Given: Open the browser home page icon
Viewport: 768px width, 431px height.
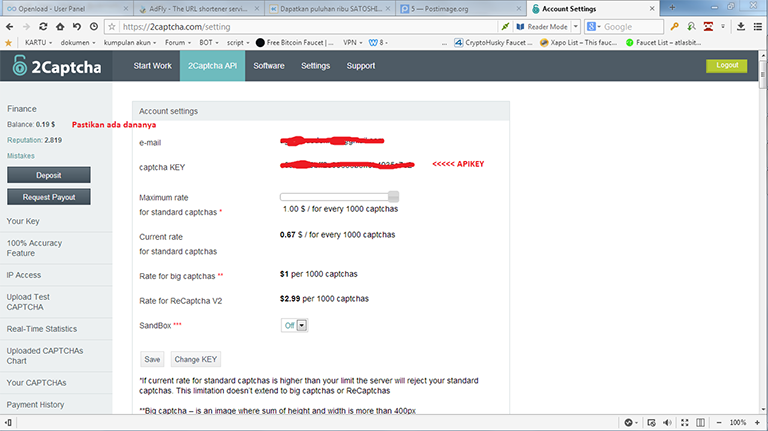Looking at the screenshot, I should [x=60, y=26].
